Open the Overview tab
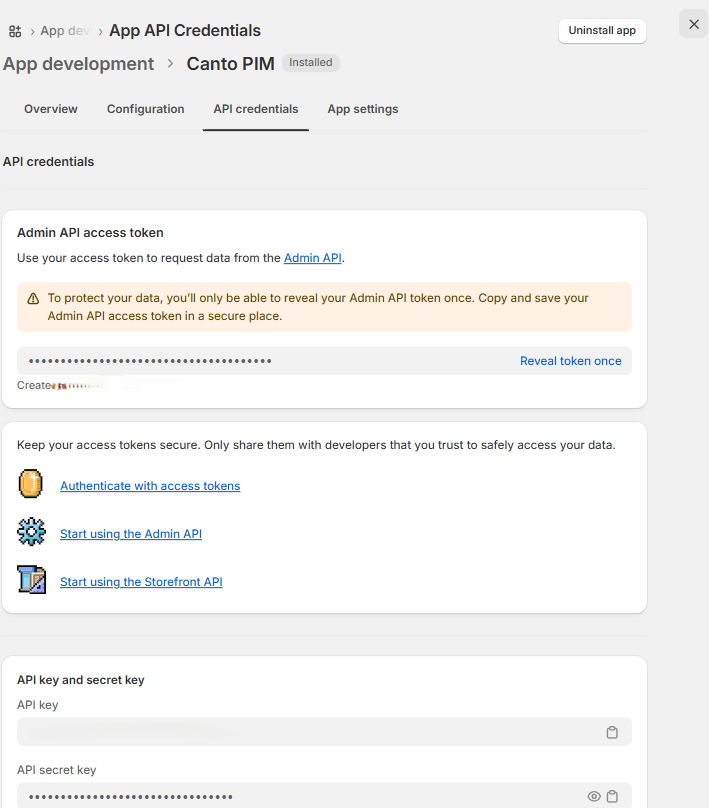The image size is (709, 808). coord(50,109)
